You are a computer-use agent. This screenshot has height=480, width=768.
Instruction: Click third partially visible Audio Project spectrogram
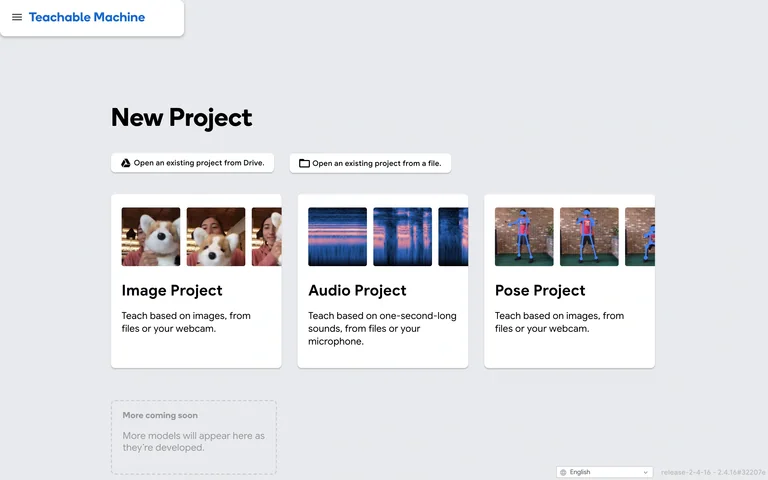coord(453,237)
